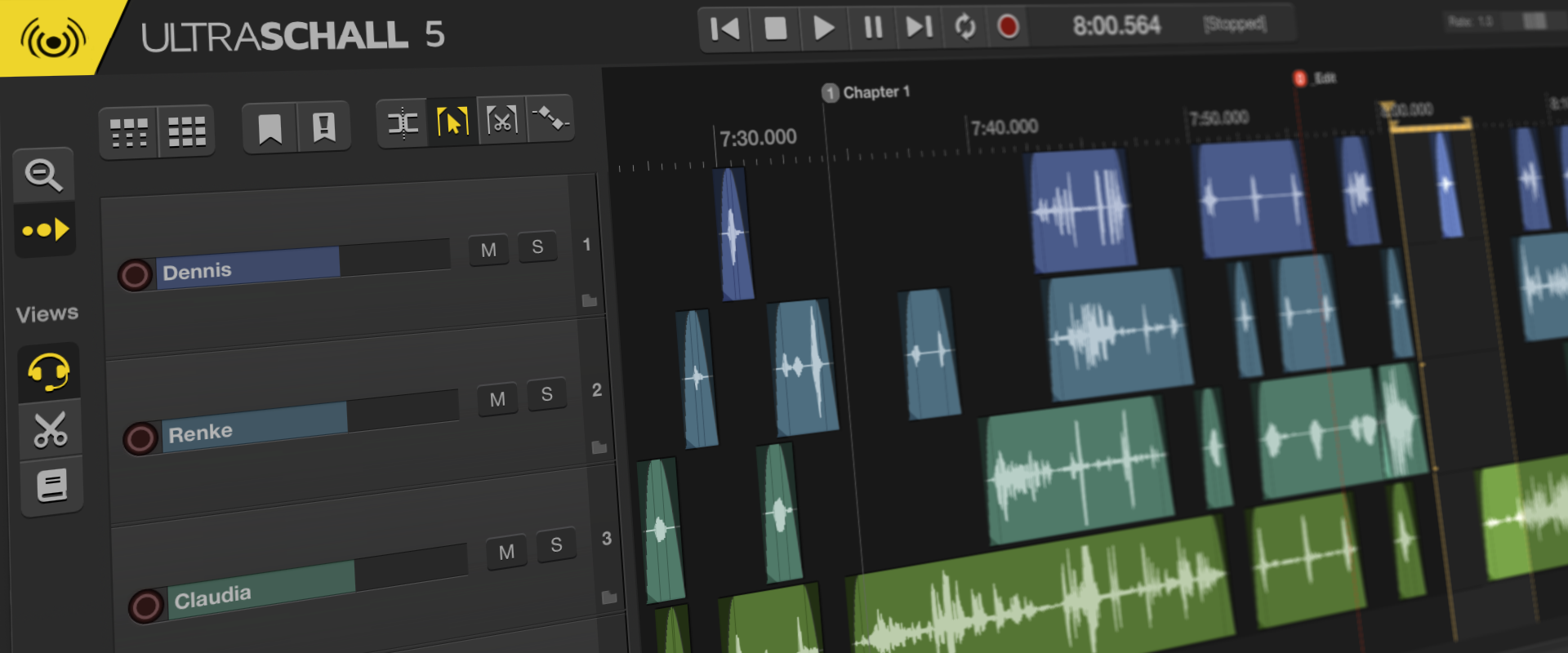
Task: Click the zoom magnifier icon
Action: 43,174
